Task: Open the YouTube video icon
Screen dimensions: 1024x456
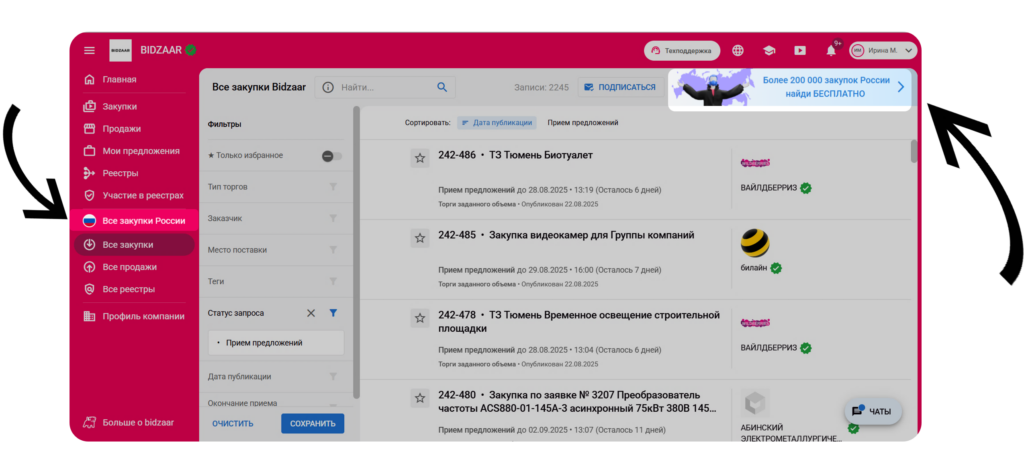Action: [799, 50]
